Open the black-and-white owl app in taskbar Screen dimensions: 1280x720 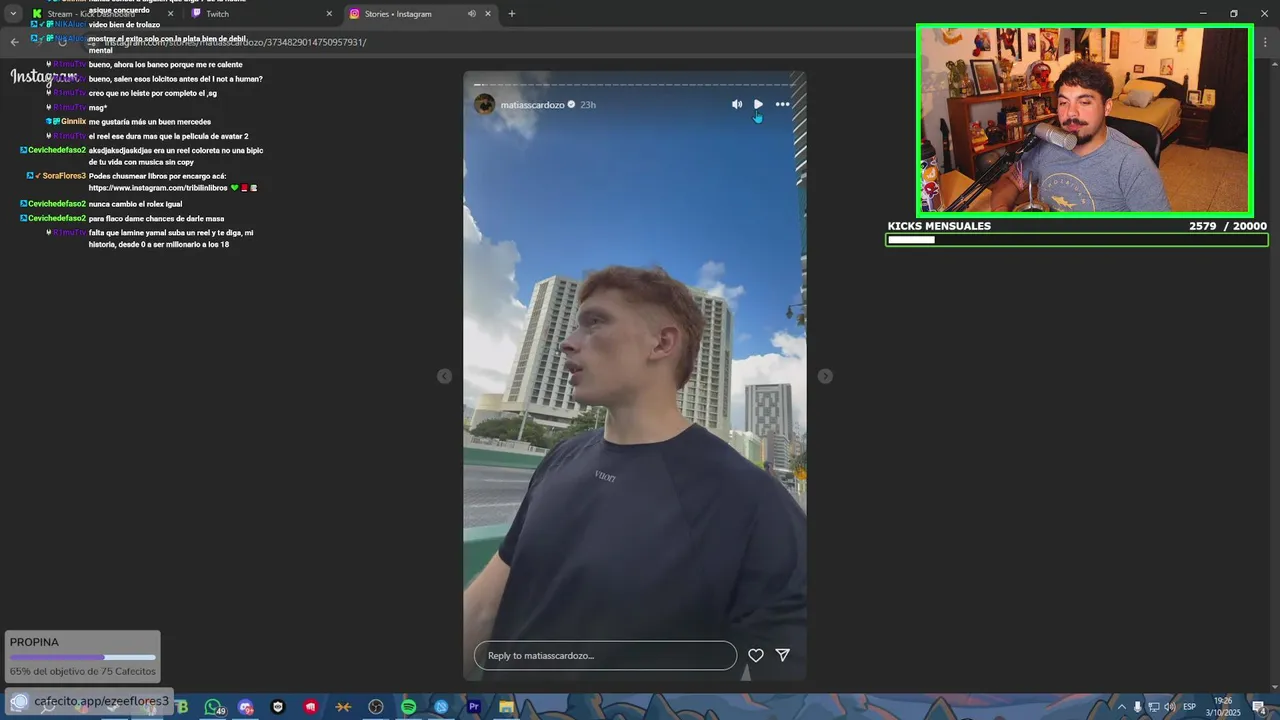(278, 707)
